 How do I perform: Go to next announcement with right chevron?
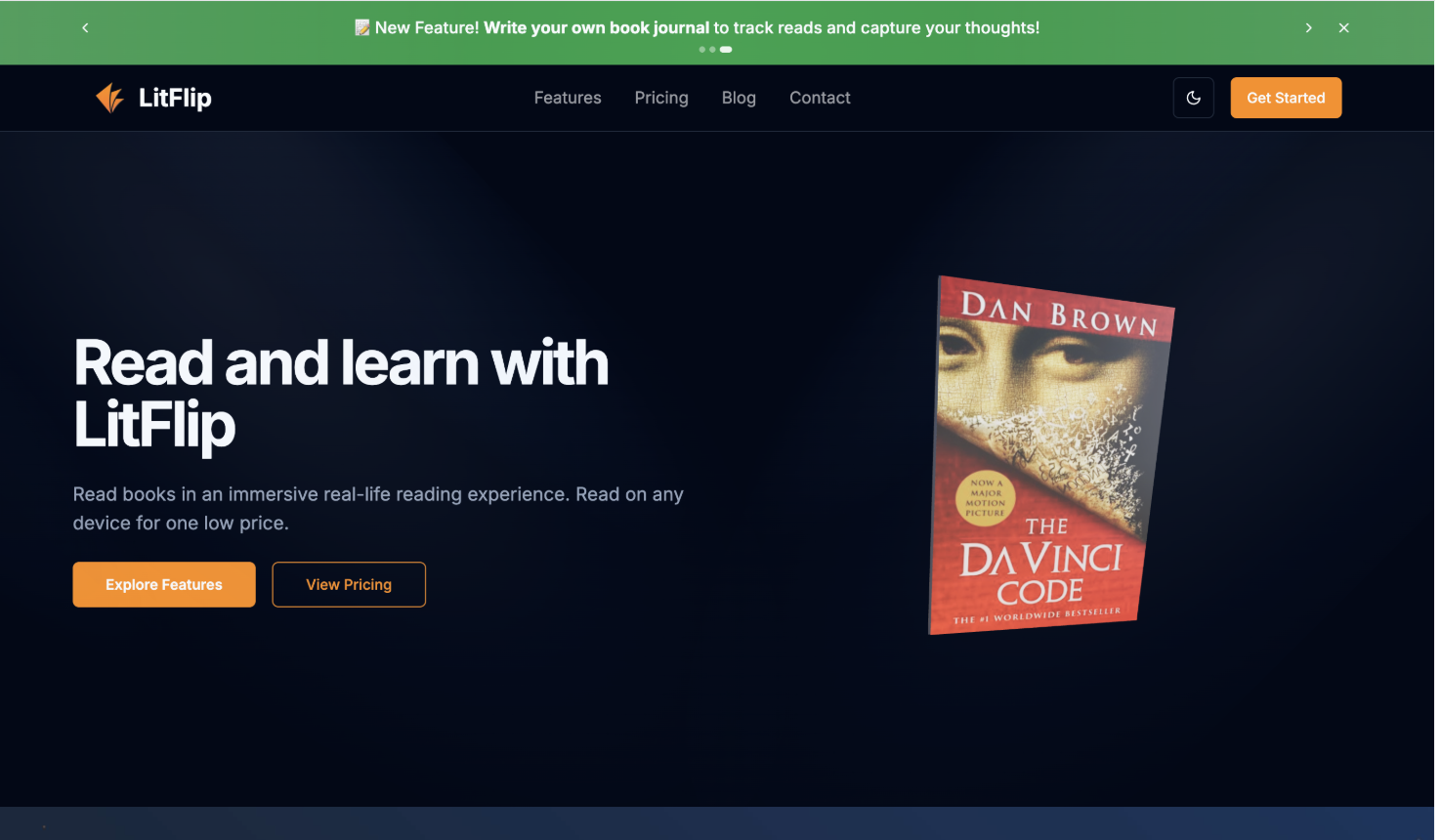pos(1308,27)
